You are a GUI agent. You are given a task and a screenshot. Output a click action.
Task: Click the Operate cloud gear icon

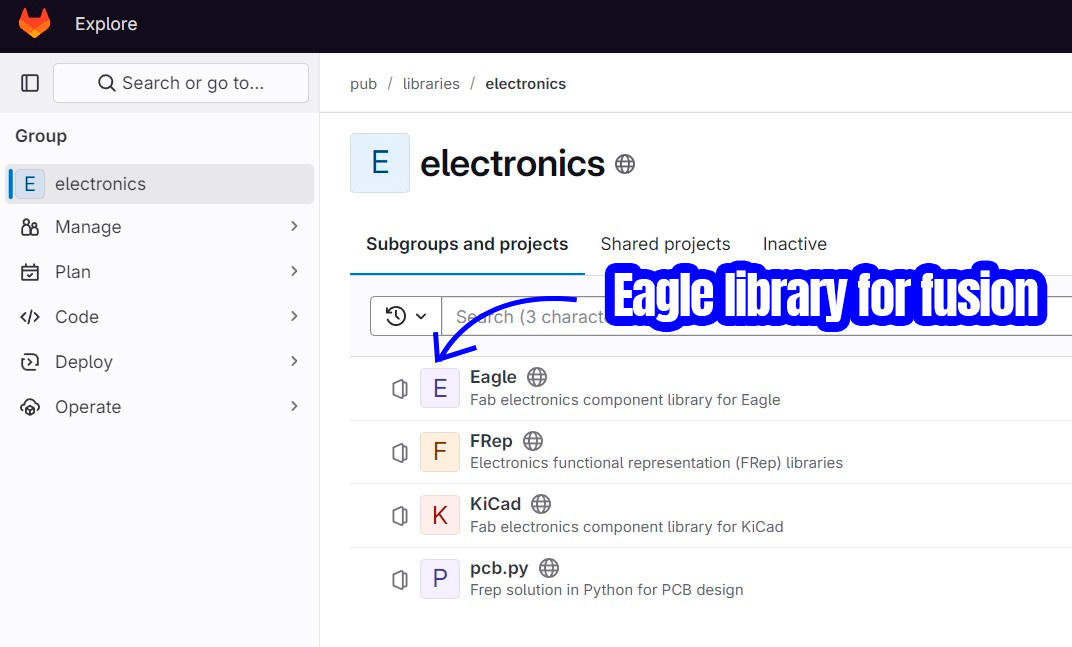tap(30, 407)
